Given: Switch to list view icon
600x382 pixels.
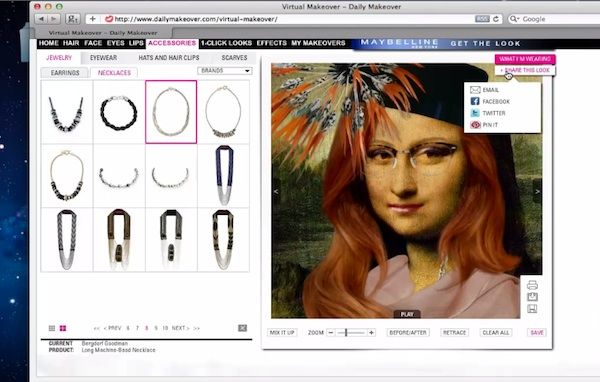Looking at the screenshot, I should [52, 328].
